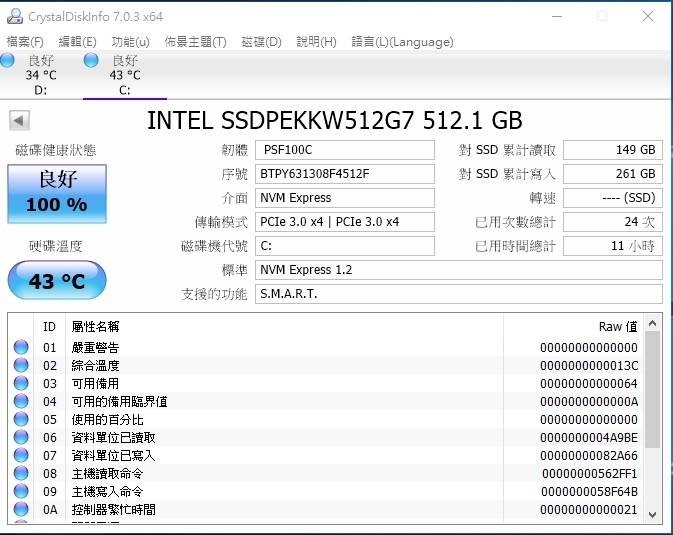Click total host reads value 149 GB
The height and width of the screenshot is (535, 673).
coord(612,150)
